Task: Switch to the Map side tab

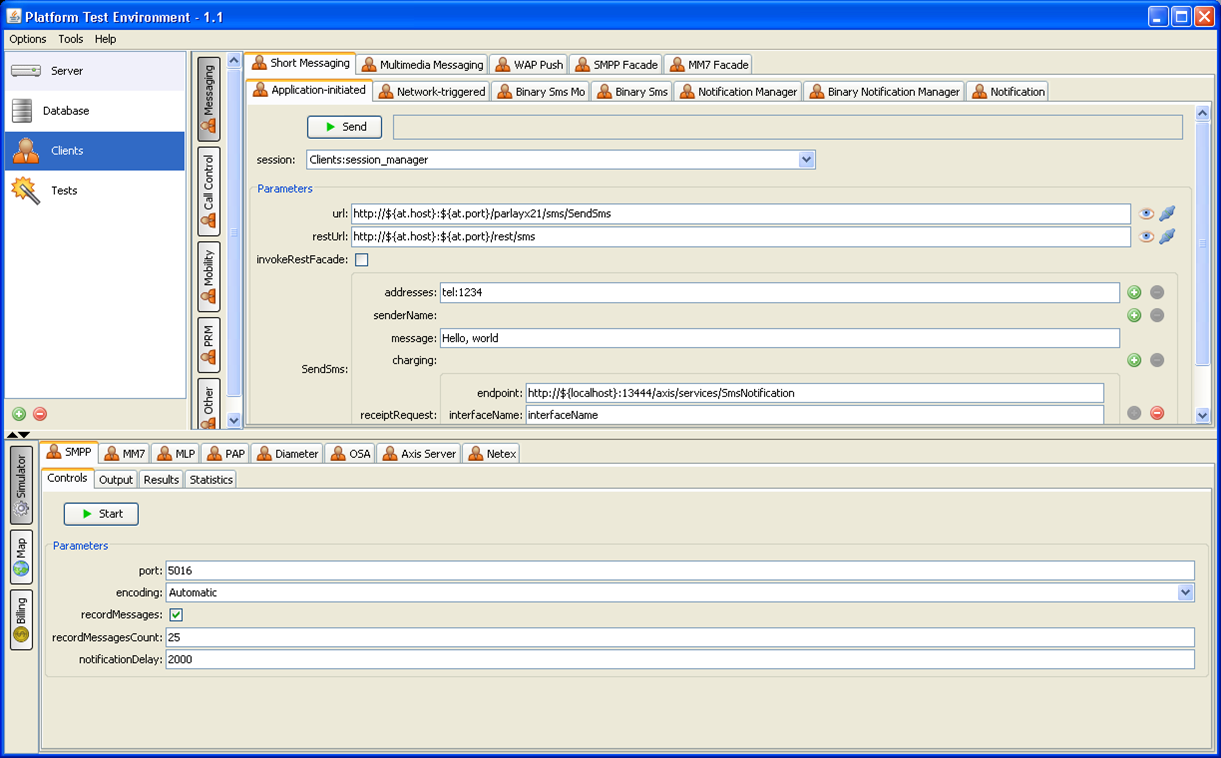Action: click(21, 557)
